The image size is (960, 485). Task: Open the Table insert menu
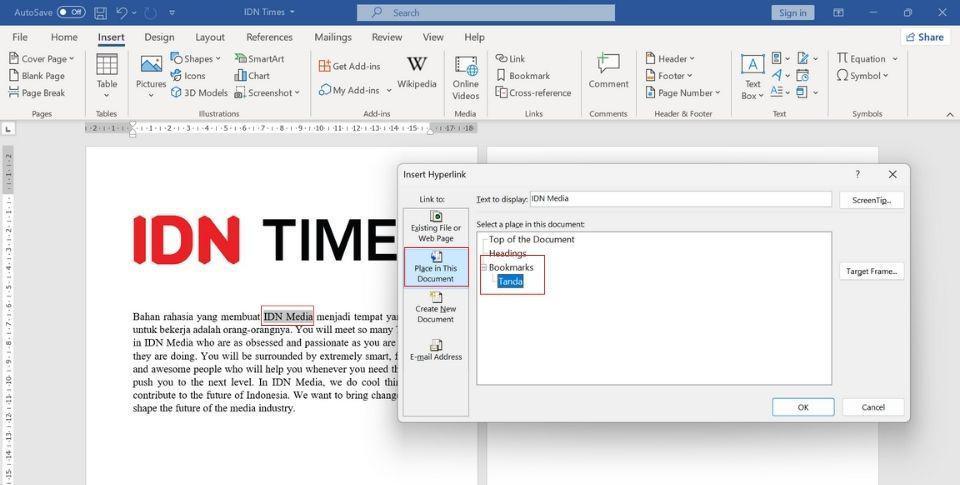click(x=107, y=76)
